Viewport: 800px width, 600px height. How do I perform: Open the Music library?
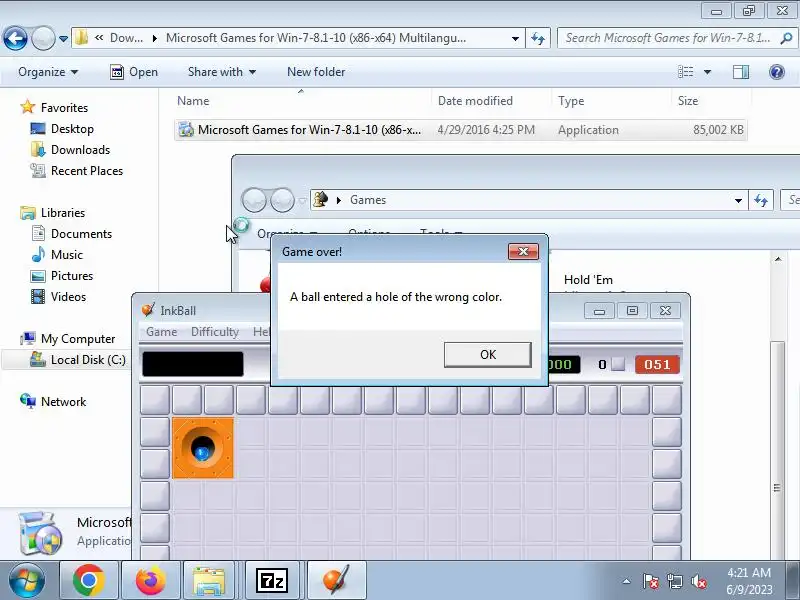[66, 254]
